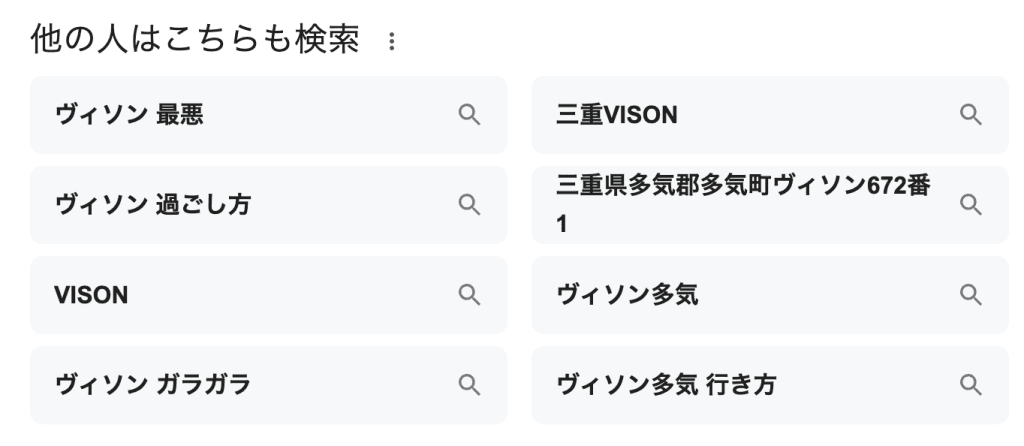
Task: Click the search icon next to ヴィソン多気 行き方
Action: (x=970, y=385)
